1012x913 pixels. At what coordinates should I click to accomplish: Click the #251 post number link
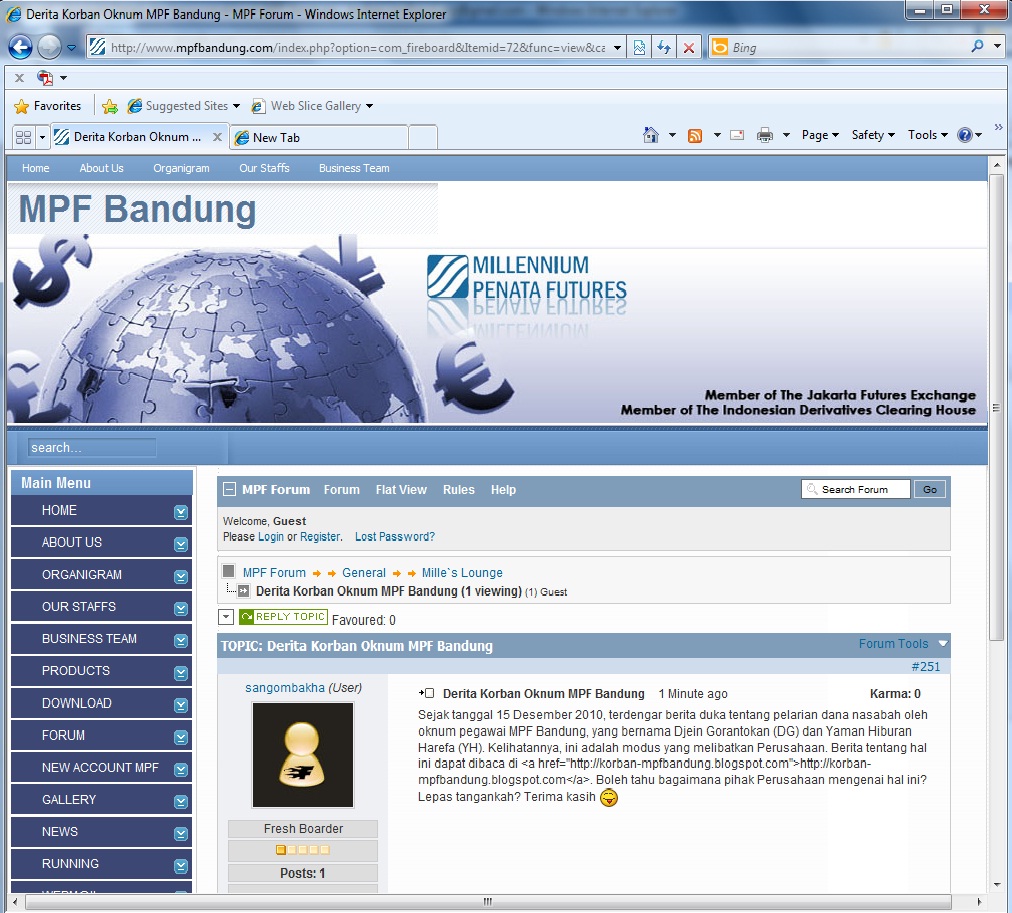(926, 667)
